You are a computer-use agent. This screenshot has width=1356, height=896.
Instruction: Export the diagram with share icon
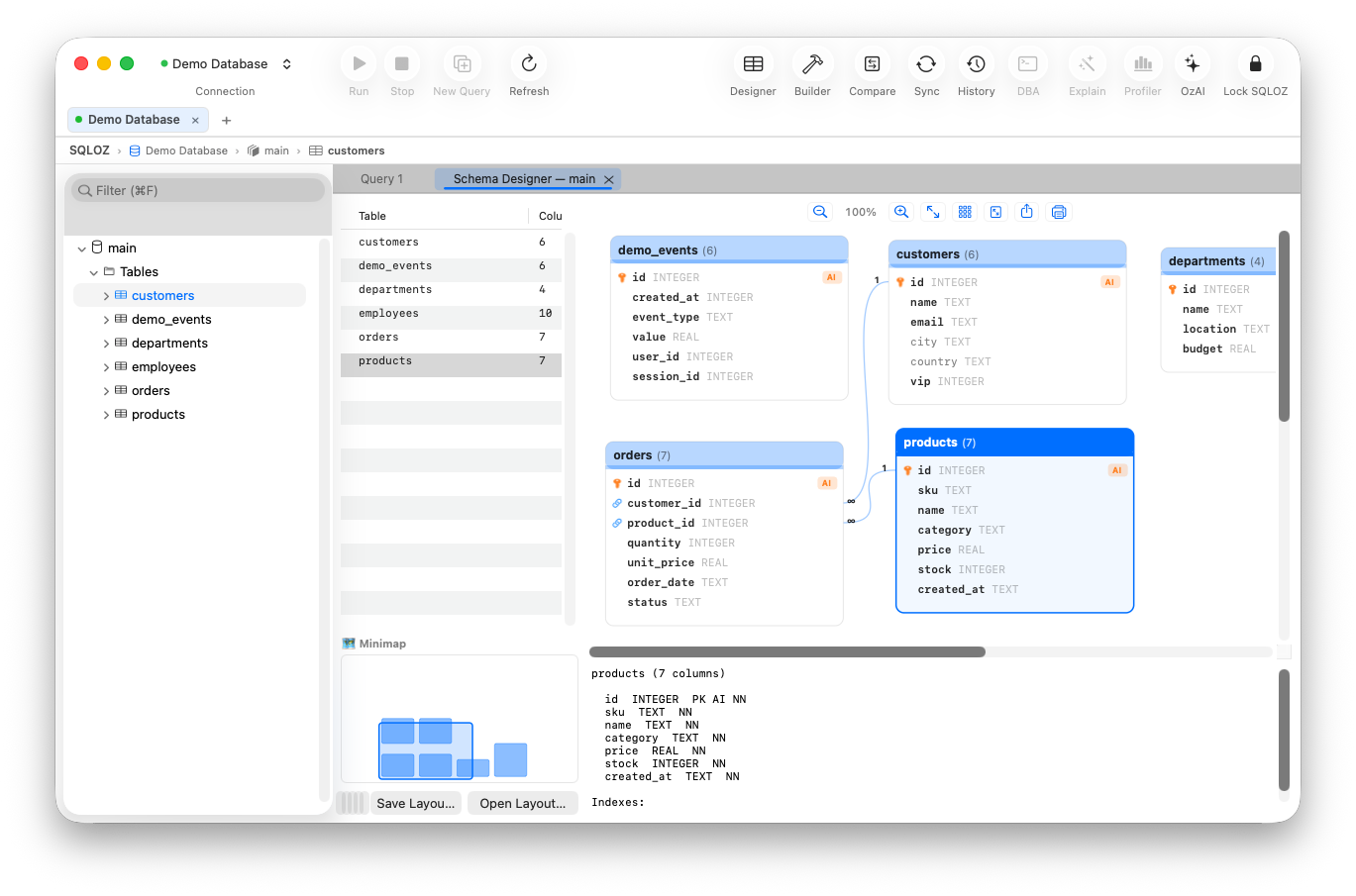click(1027, 212)
